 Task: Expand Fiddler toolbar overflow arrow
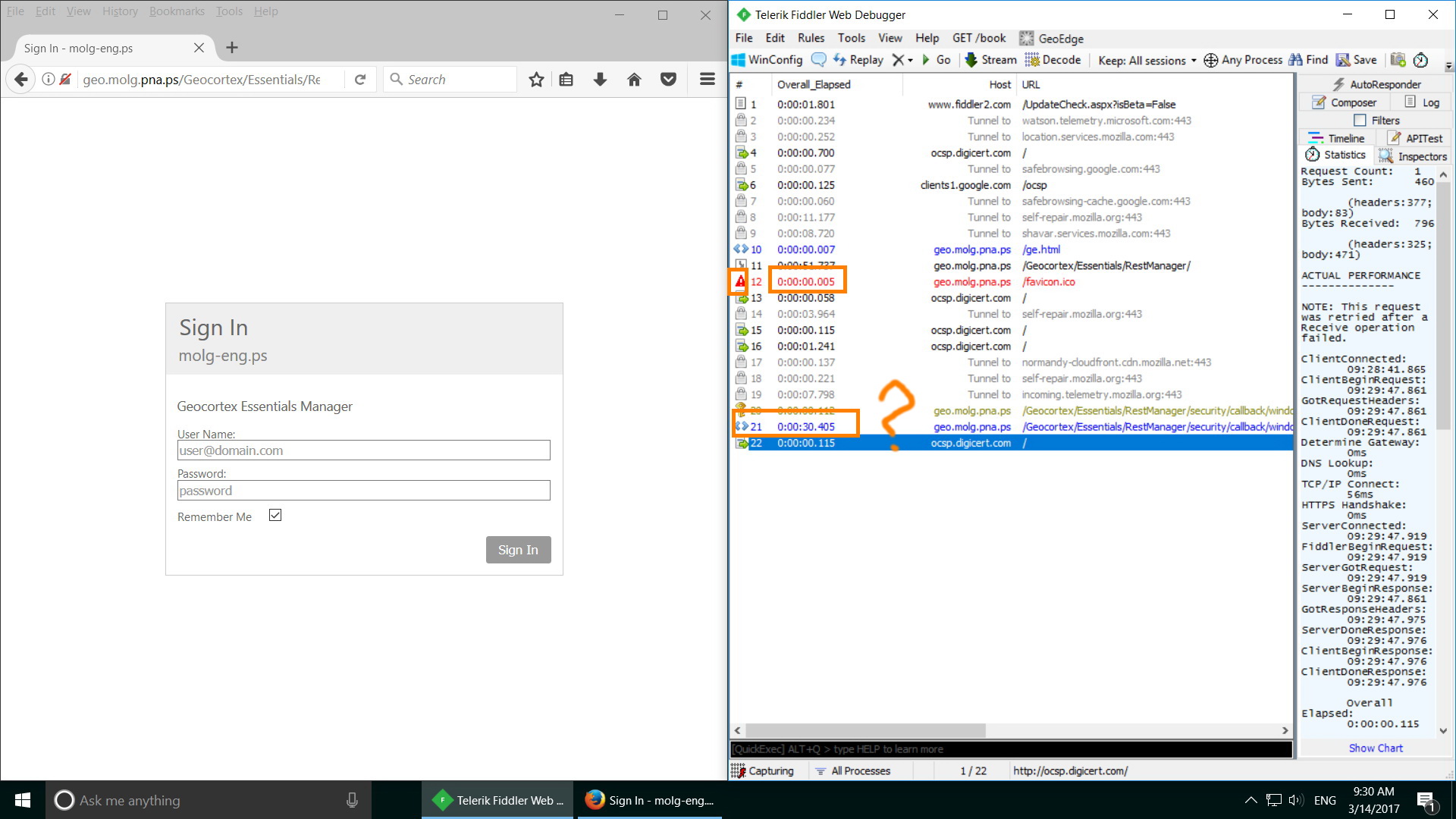[1448, 66]
